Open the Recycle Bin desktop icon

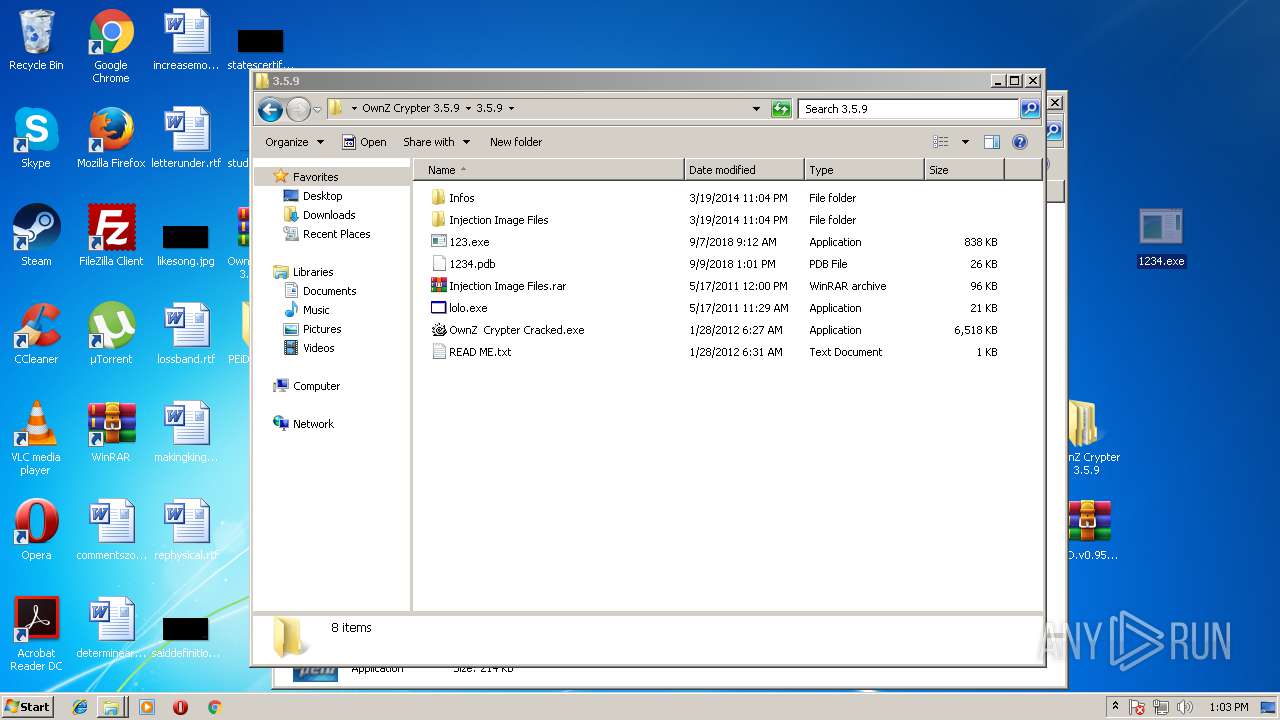tap(36, 41)
